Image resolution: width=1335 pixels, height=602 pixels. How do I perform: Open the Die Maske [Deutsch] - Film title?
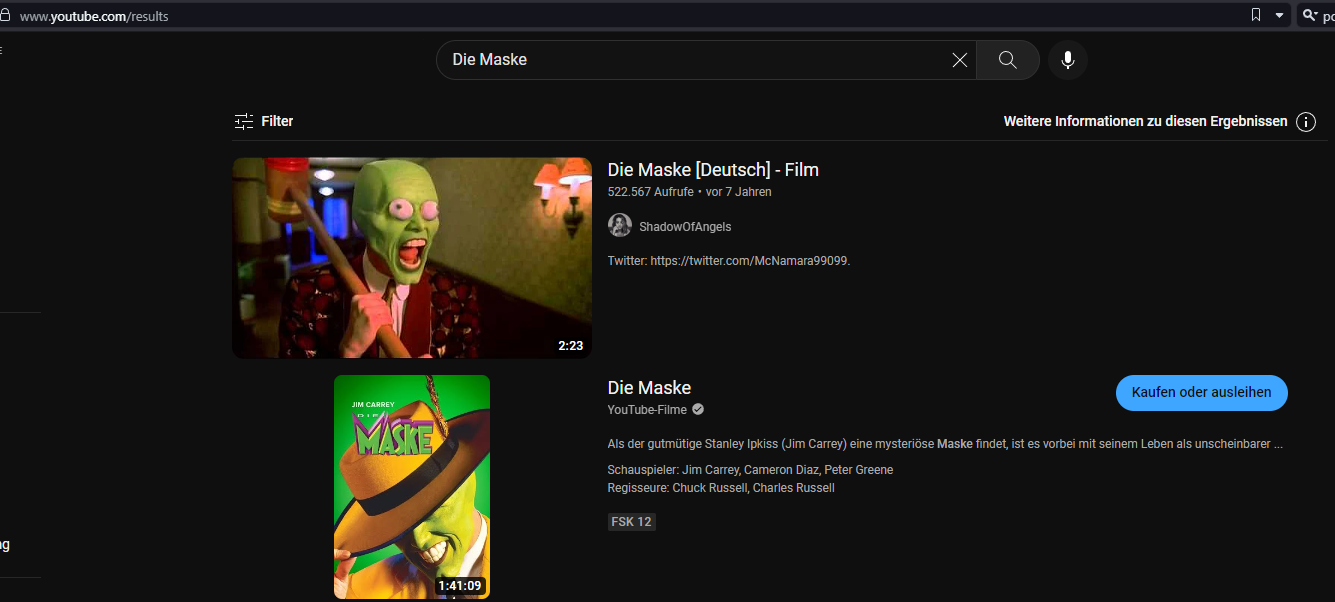point(713,170)
